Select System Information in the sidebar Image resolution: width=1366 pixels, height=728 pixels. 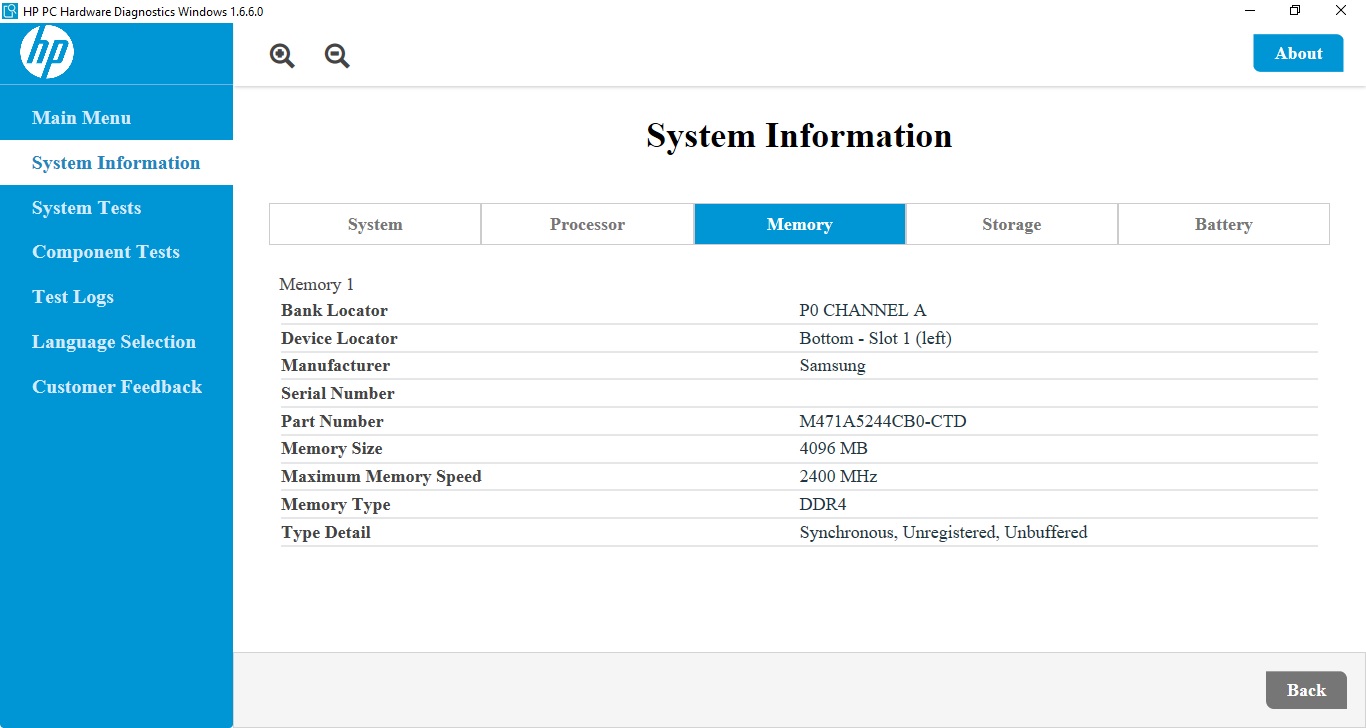pos(116,163)
